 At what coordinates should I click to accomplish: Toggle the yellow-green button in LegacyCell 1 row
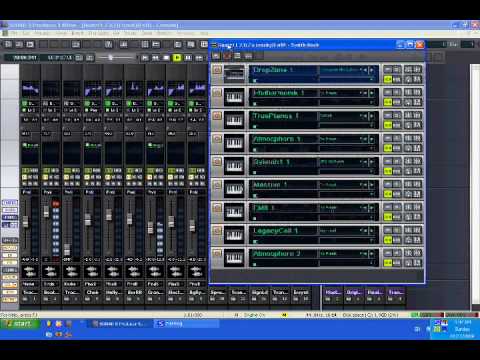(x=387, y=240)
